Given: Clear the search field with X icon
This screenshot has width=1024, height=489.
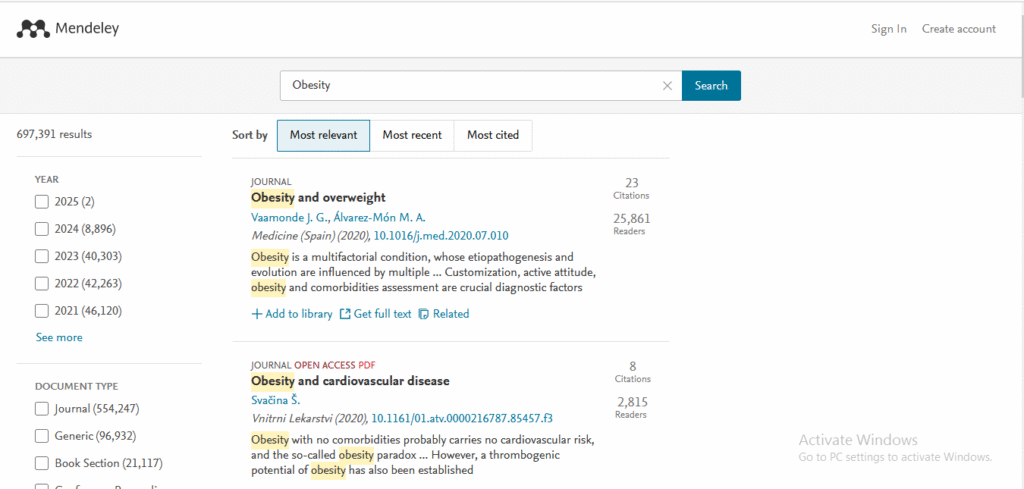Looking at the screenshot, I should pos(667,86).
